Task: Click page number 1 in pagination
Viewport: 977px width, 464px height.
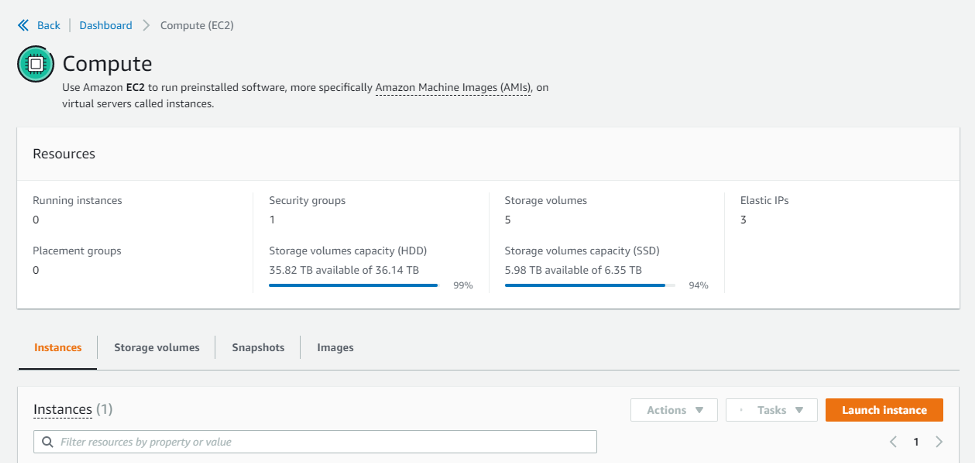Action: click(x=916, y=441)
